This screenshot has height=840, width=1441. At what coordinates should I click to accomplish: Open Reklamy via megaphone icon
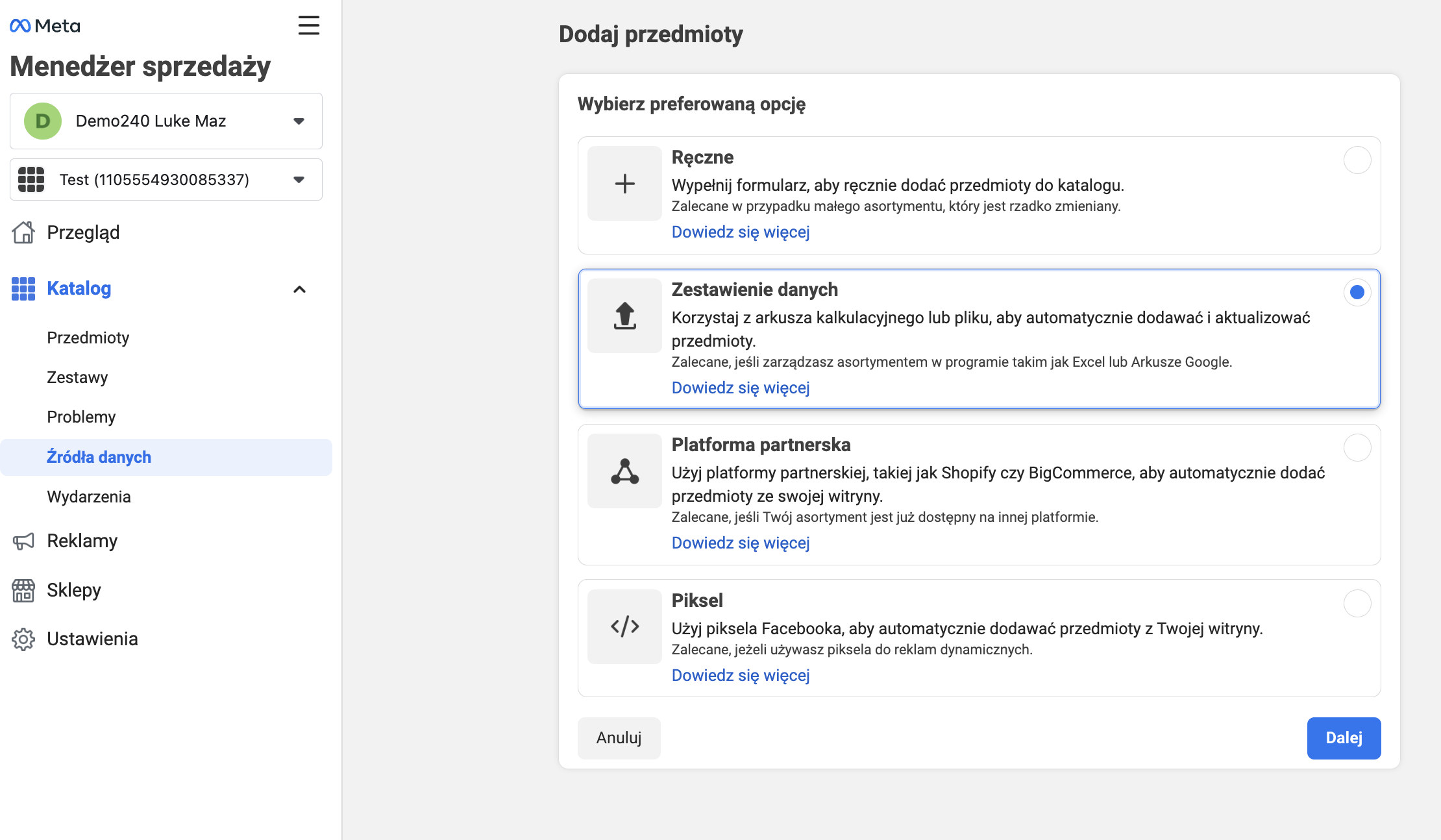[23, 541]
